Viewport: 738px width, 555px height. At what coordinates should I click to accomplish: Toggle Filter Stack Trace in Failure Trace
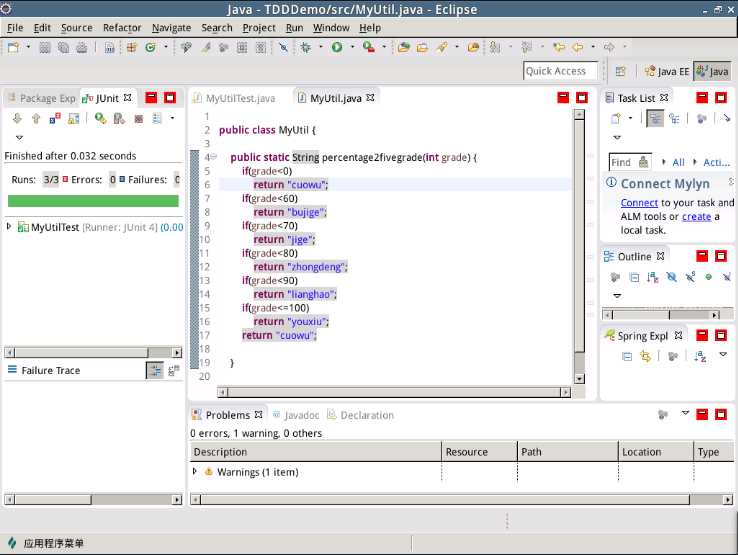pyautogui.click(x=155, y=371)
